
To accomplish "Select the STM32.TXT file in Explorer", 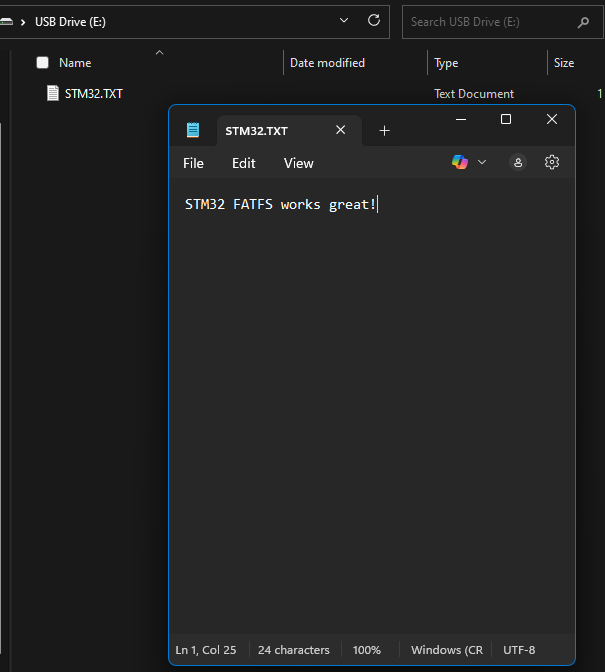I will pos(93,93).
